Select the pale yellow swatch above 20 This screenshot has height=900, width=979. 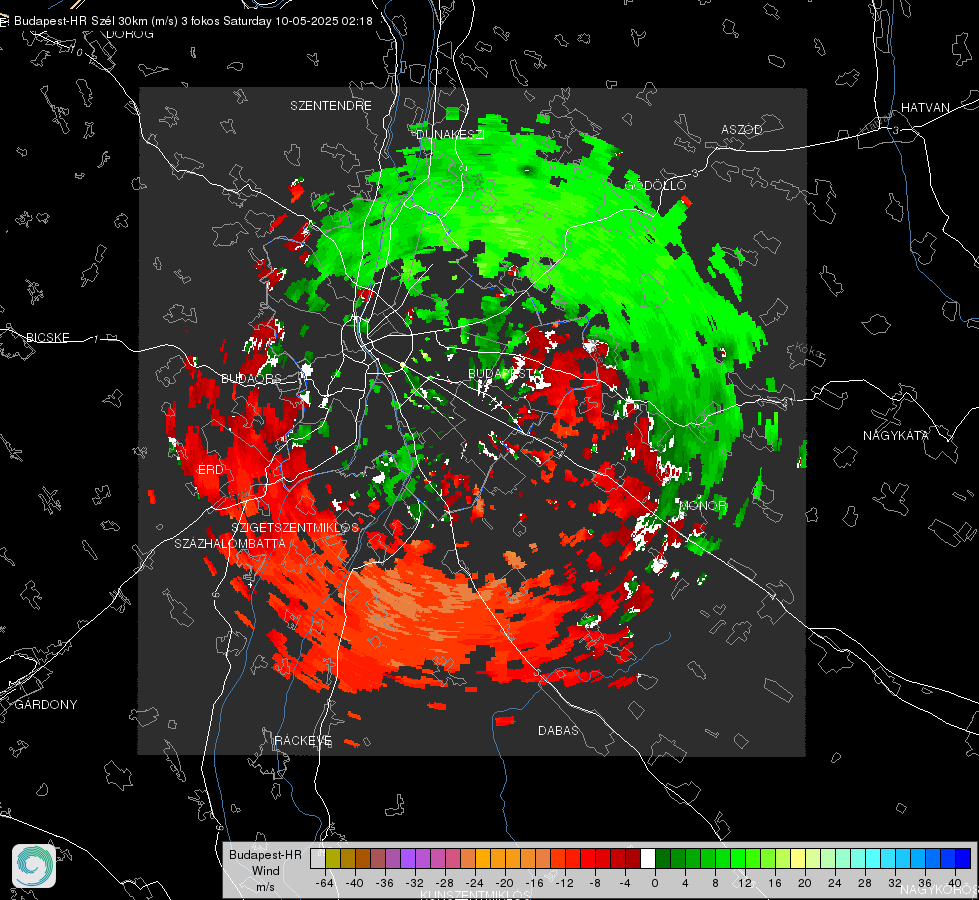[x=798, y=859]
